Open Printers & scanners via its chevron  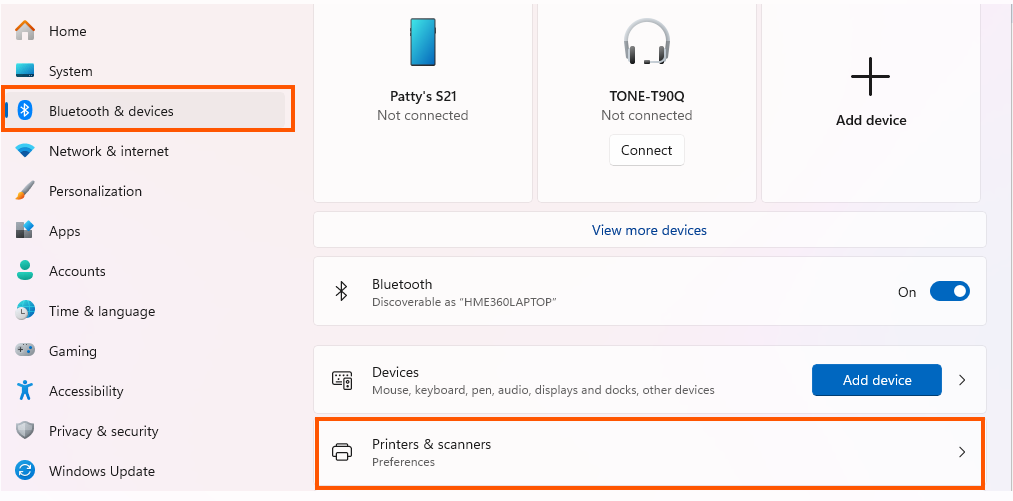[x=962, y=452]
